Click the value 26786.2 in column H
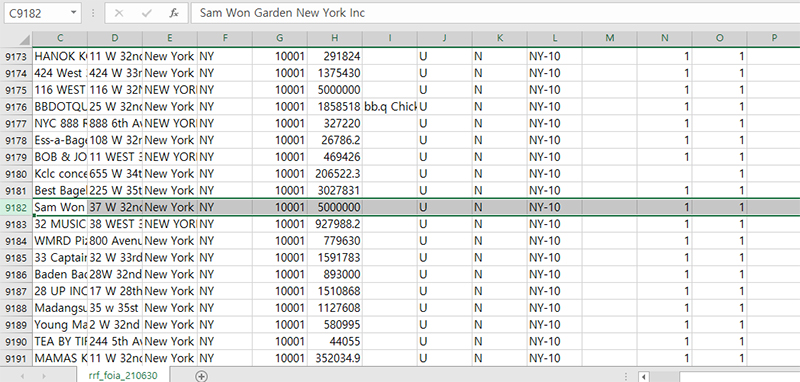This screenshot has width=800, height=382. pos(335,140)
